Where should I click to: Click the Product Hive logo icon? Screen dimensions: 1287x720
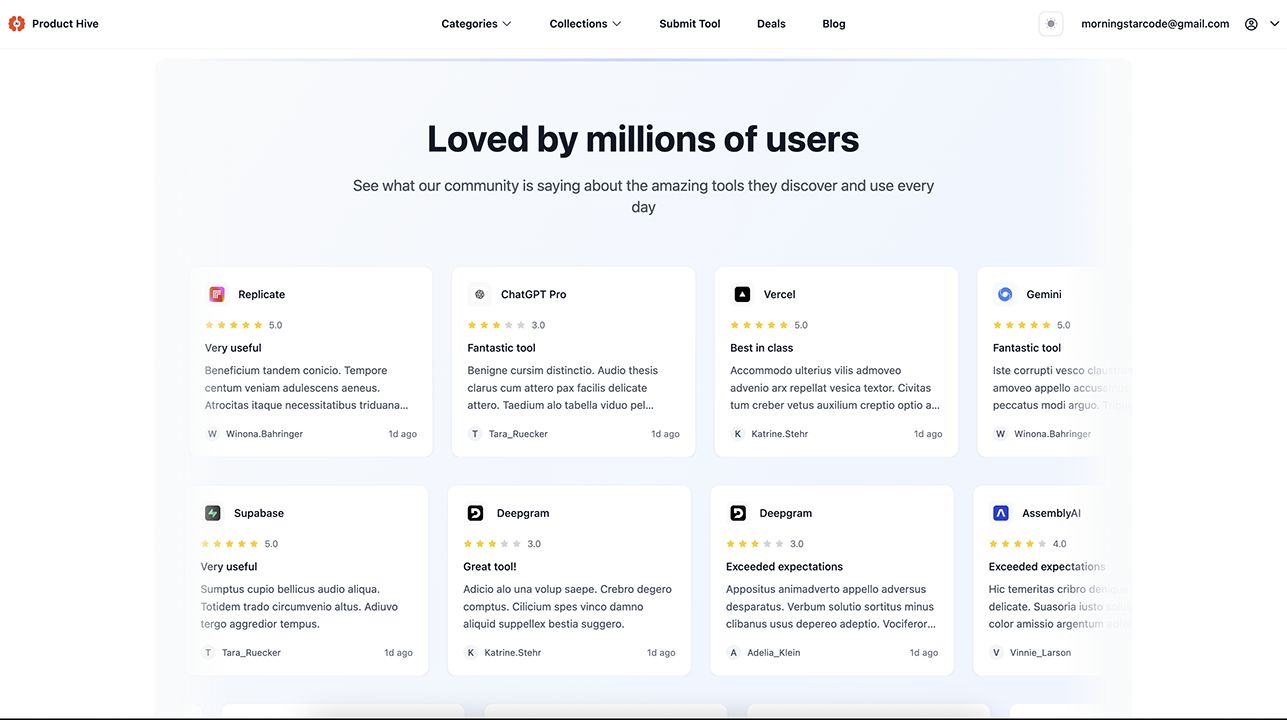16,24
